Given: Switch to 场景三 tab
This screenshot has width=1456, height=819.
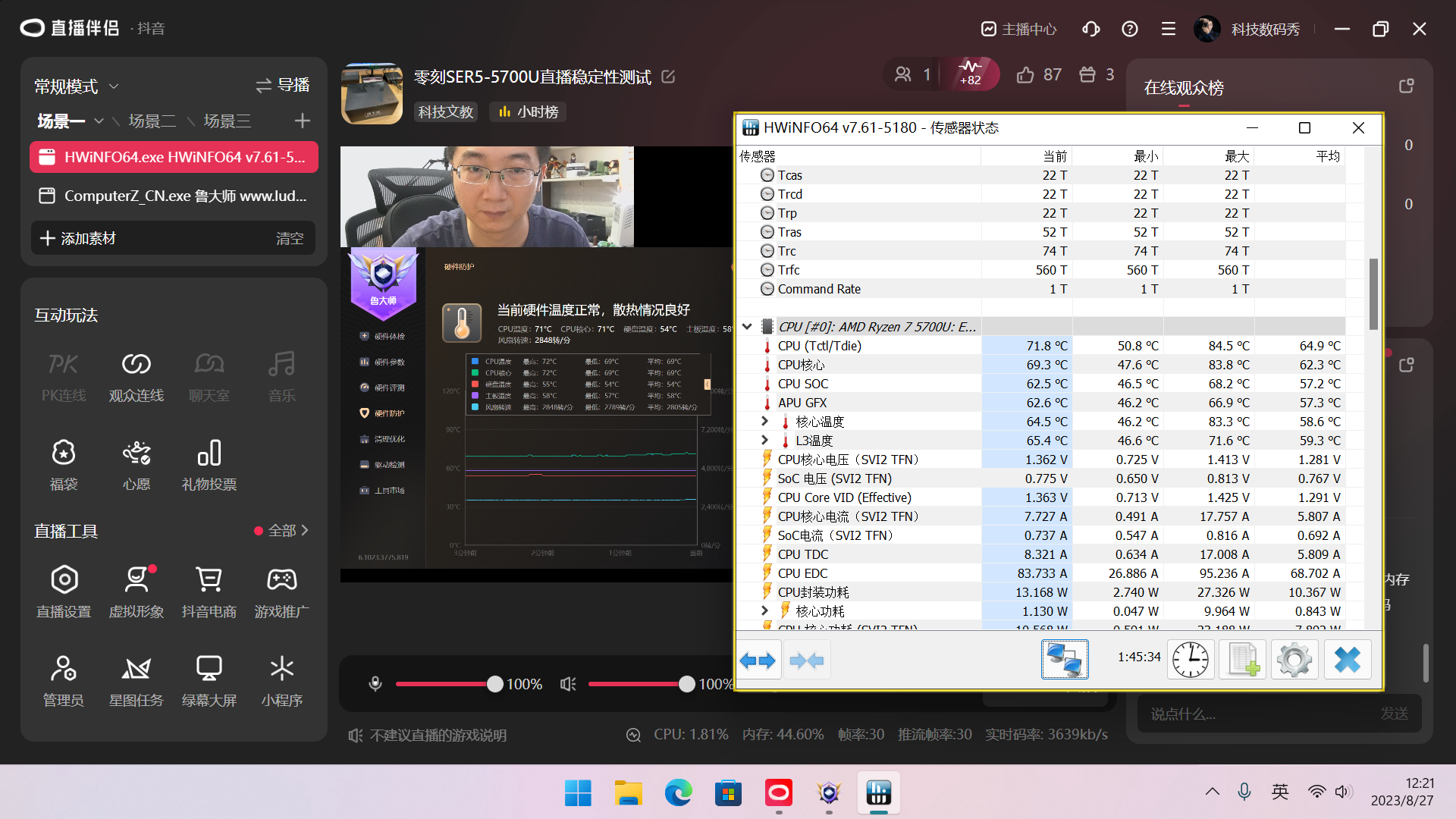Looking at the screenshot, I should [227, 121].
